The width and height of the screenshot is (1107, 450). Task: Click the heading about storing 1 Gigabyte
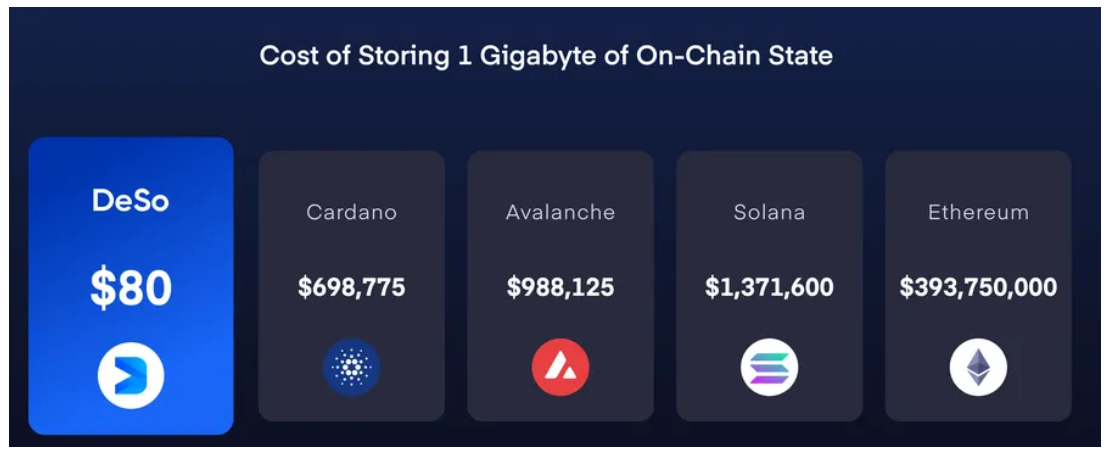click(x=546, y=55)
